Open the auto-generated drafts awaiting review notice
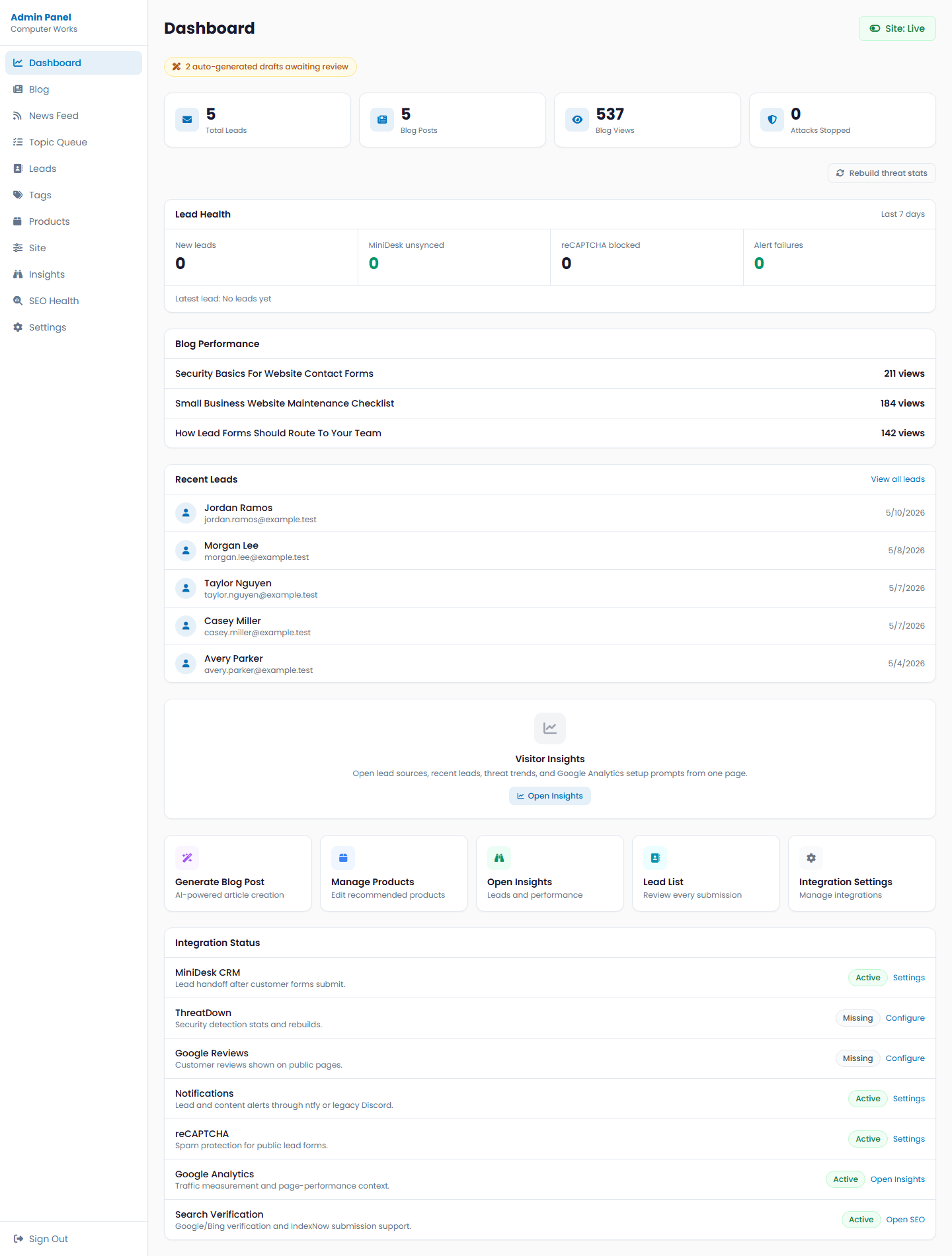 pos(260,67)
